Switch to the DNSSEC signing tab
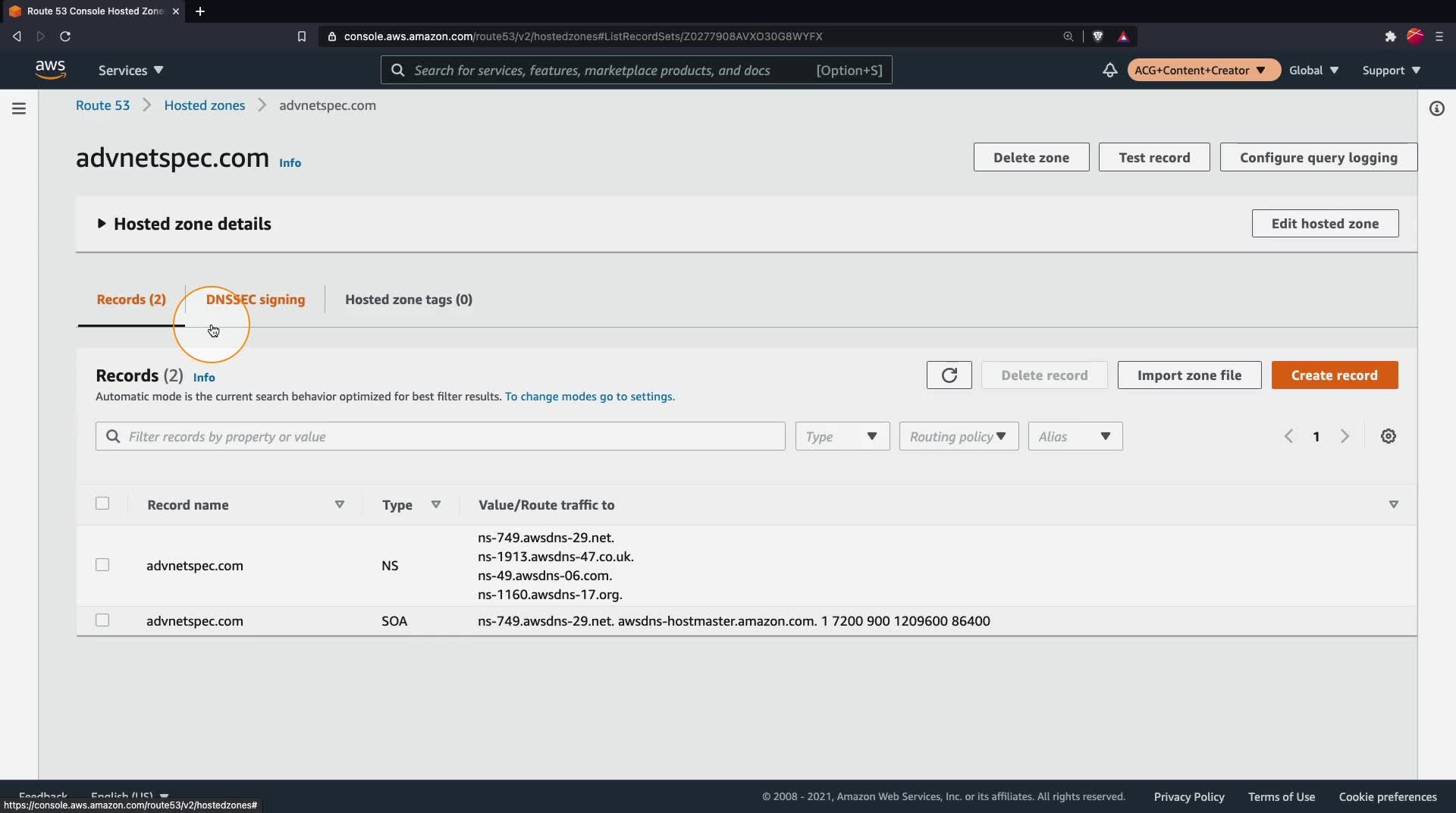 coord(256,300)
